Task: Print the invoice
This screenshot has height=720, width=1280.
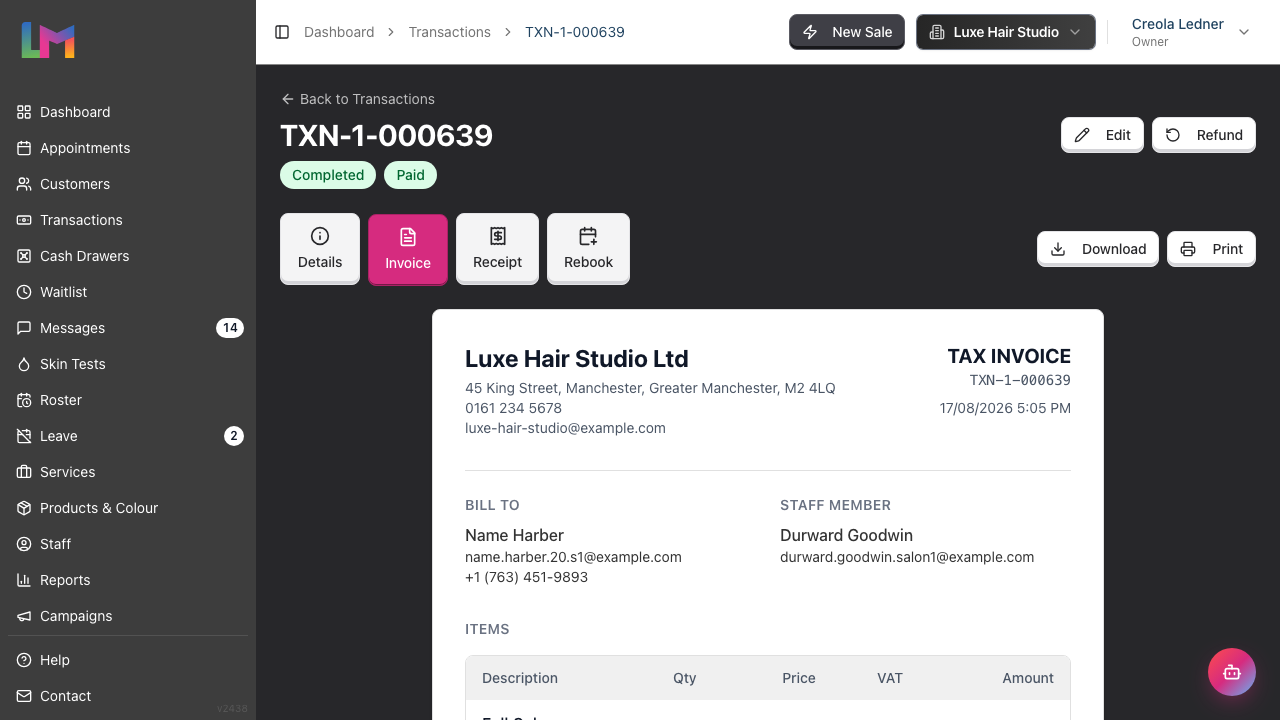Action: coord(1211,249)
